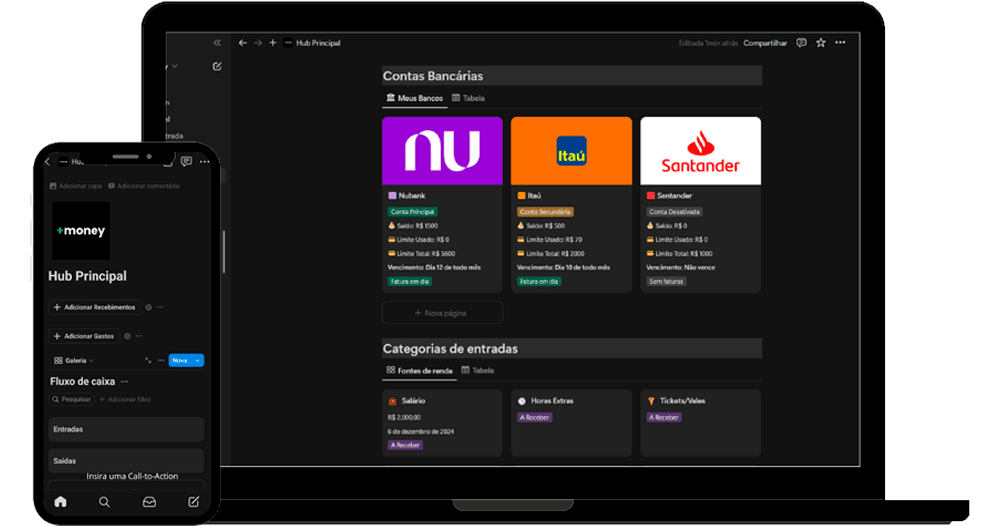This screenshot has height=526, width=1000.
Task: Tap the Inbox icon in phone bottom bar
Action: pyautogui.click(x=149, y=502)
